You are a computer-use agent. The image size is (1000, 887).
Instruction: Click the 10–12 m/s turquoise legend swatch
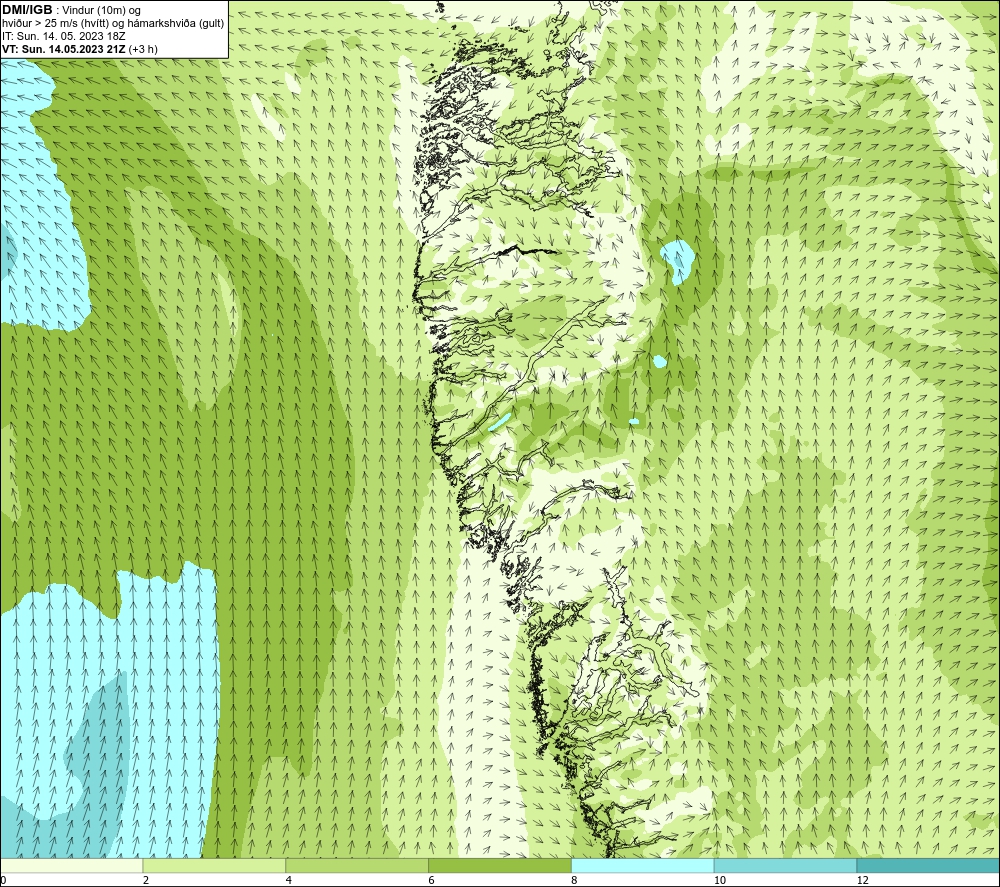[785, 865]
